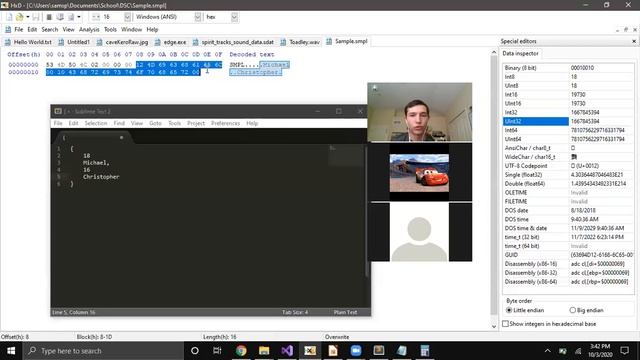Switch to the Toadley.wav tab

300,42
